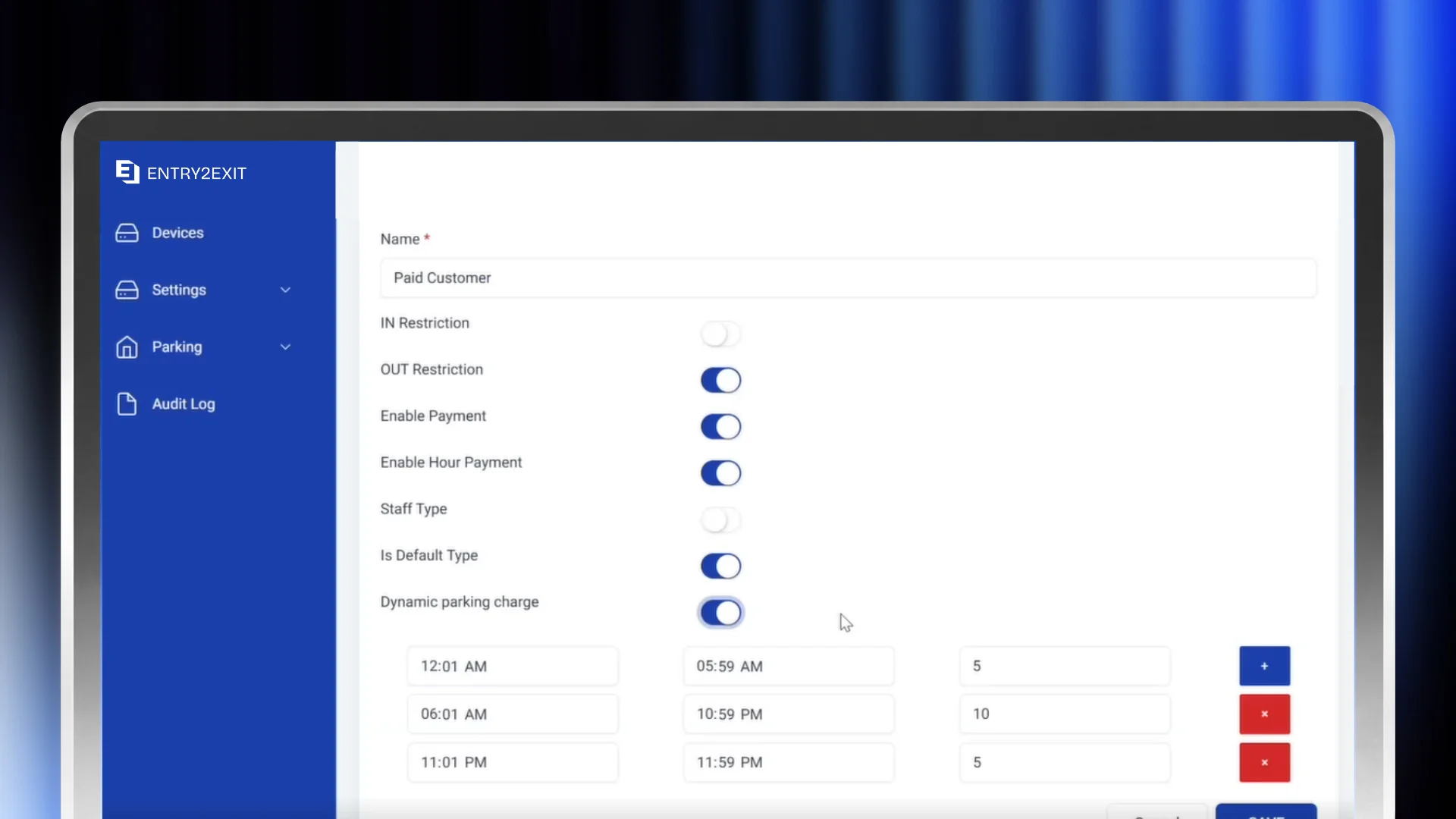Viewport: 1456px width, 819px height.
Task: Edit the 11:01 PM start time
Action: point(513,762)
